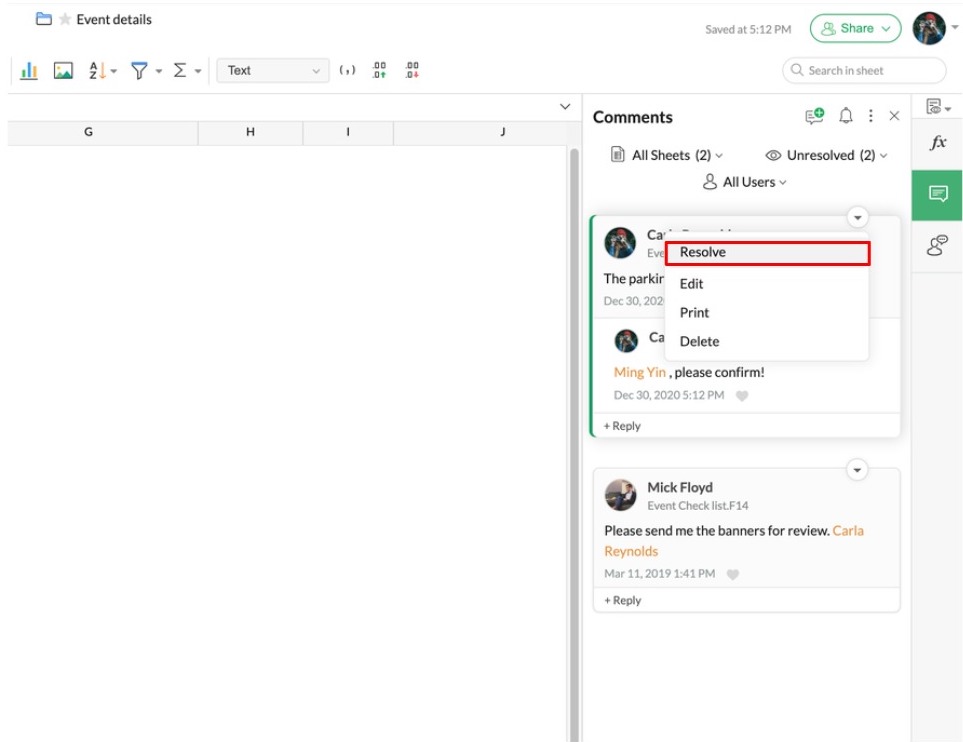Screen dimensions: 963x742
Task: Open comment notifications bell
Action: 846,117
